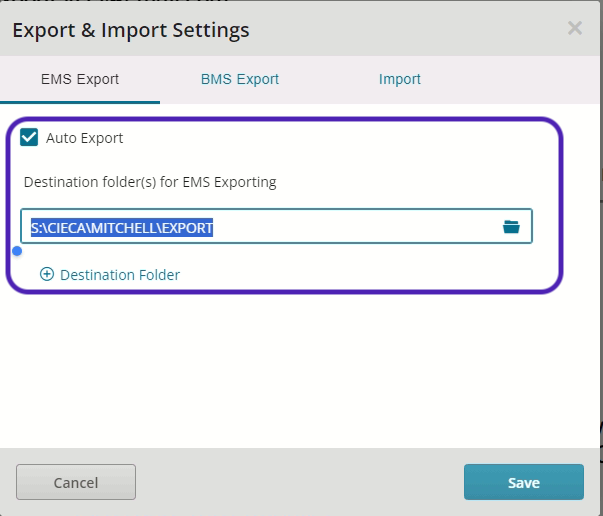
Task: Cancel the export settings changes
Action: tap(76, 482)
